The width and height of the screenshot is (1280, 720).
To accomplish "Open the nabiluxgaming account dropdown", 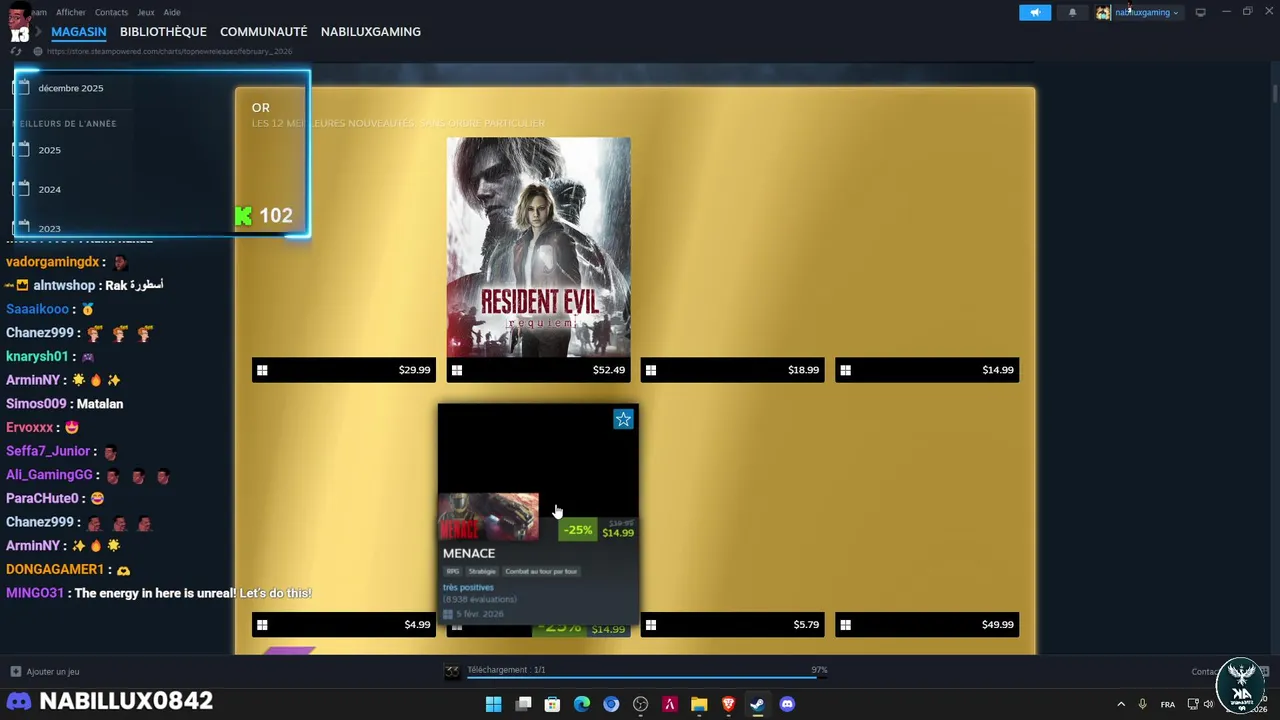I will 1140,12.
